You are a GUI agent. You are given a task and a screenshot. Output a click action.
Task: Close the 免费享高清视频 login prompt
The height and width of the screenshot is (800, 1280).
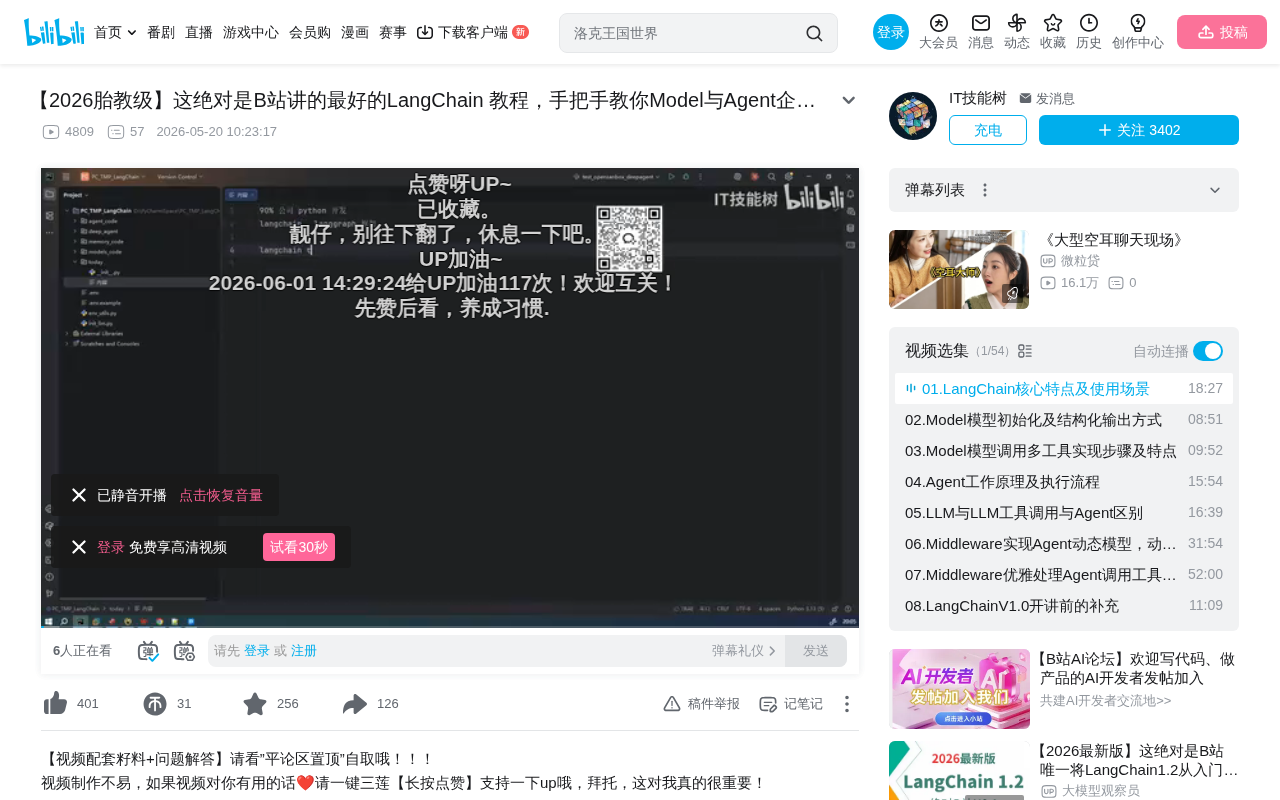79,547
